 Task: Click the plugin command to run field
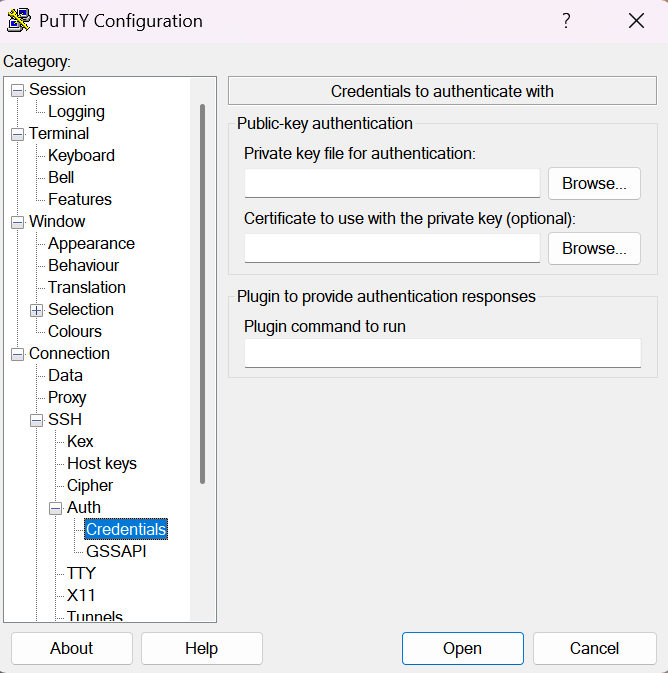click(443, 353)
